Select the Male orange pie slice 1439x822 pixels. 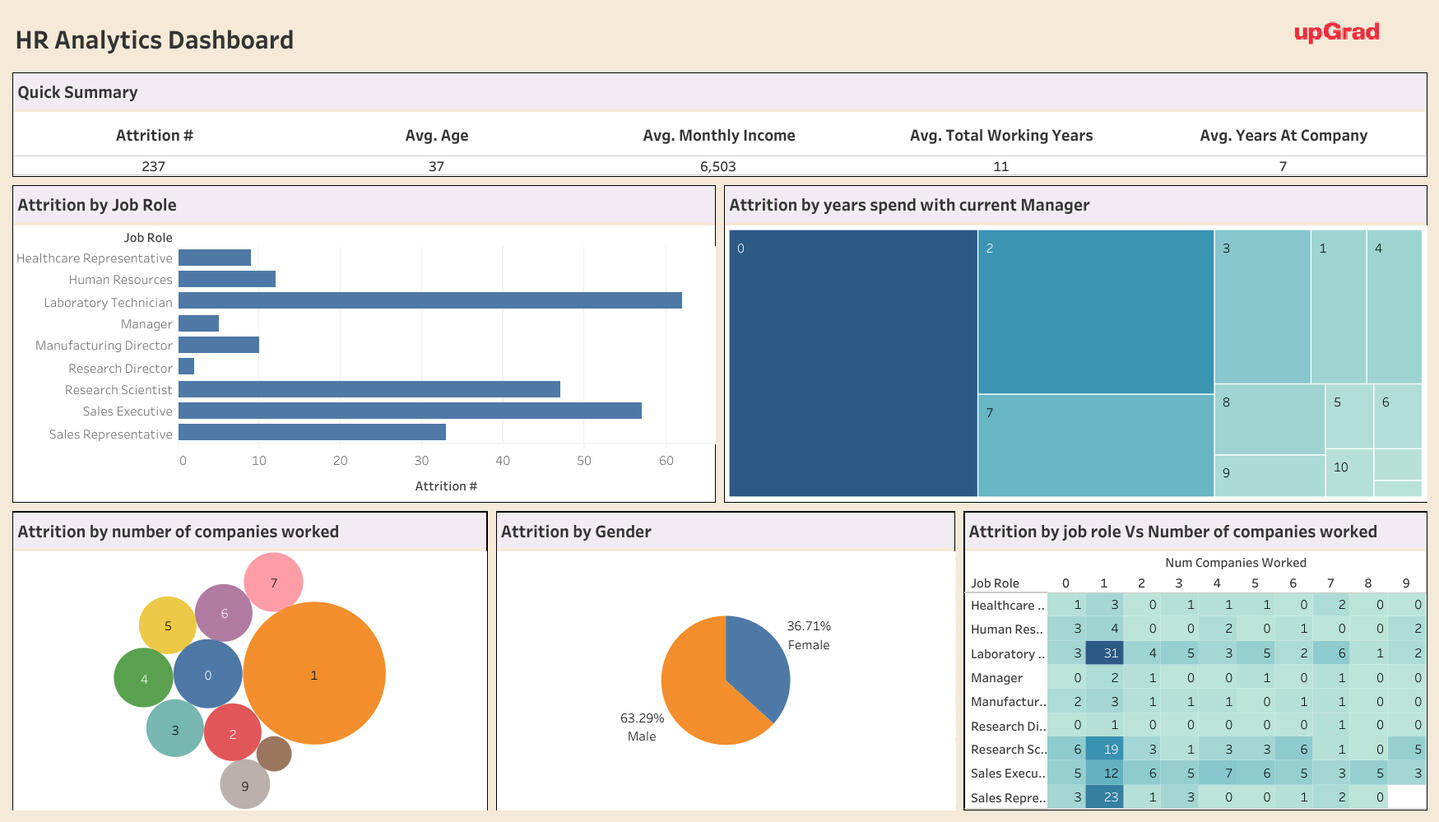(x=700, y=690)
